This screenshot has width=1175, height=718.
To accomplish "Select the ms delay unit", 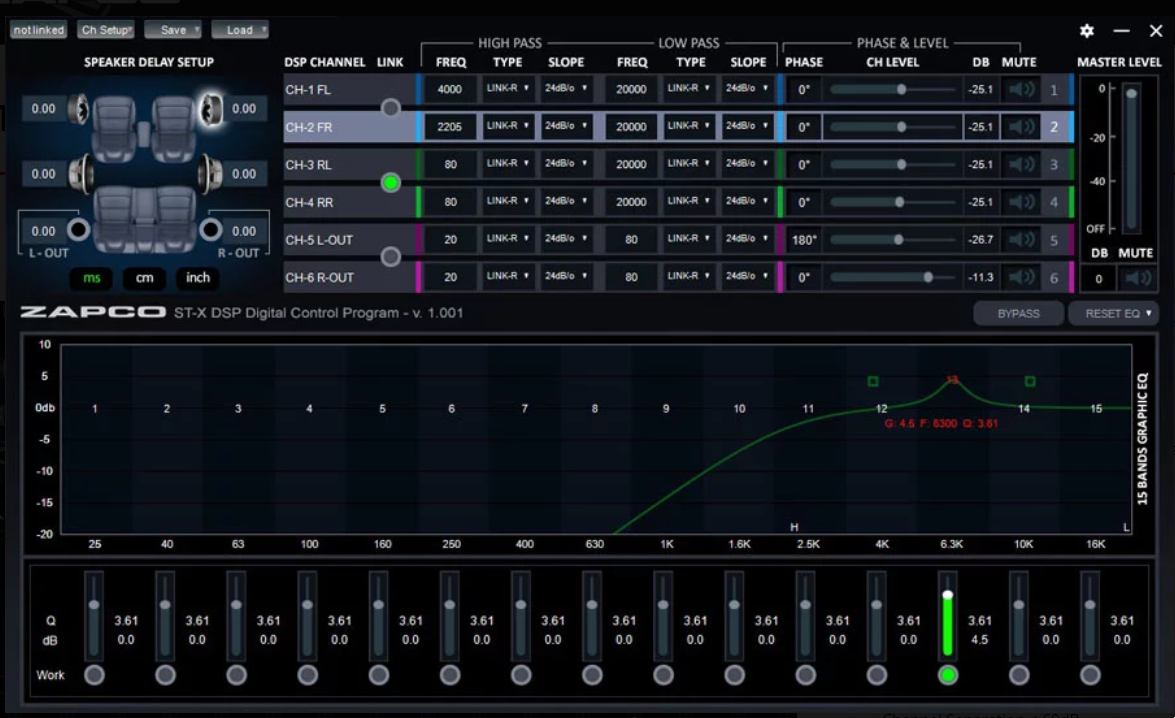I will pos(91,278).
